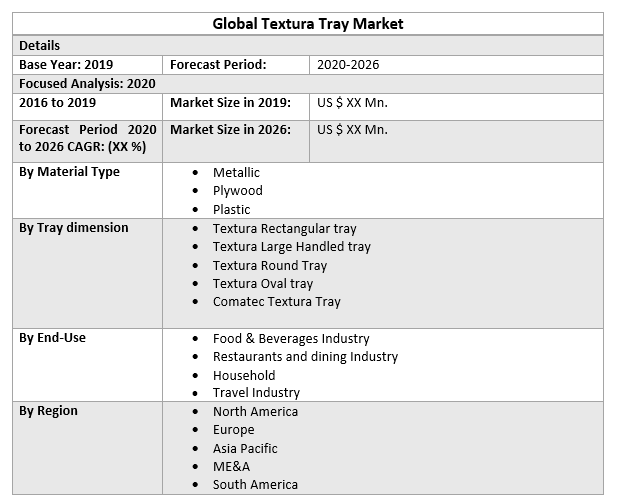Click the By End-Use heading

[52, 338]
